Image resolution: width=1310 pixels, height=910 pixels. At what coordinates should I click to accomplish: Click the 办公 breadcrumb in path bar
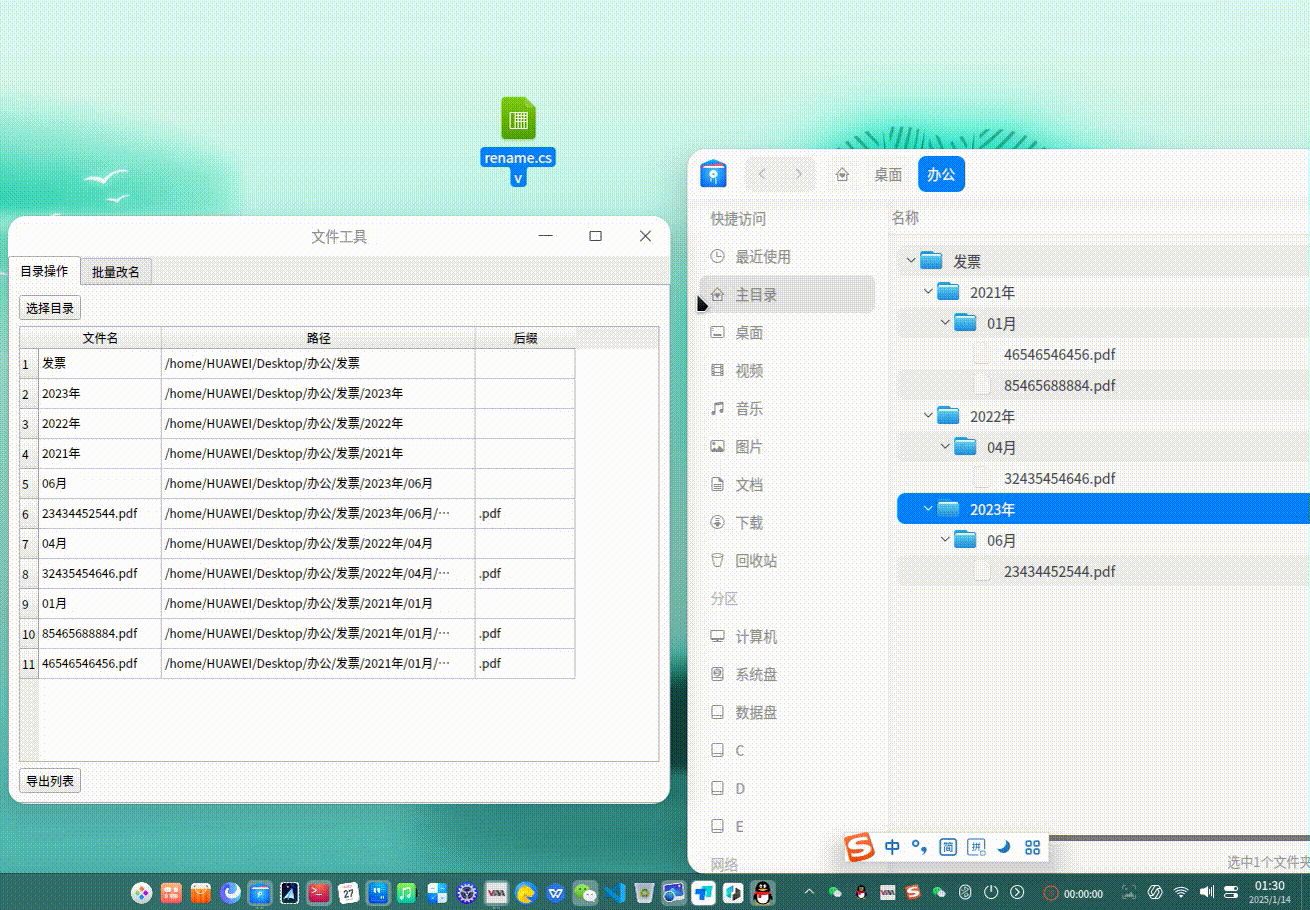pyautogui.click(x=941, y=174)
